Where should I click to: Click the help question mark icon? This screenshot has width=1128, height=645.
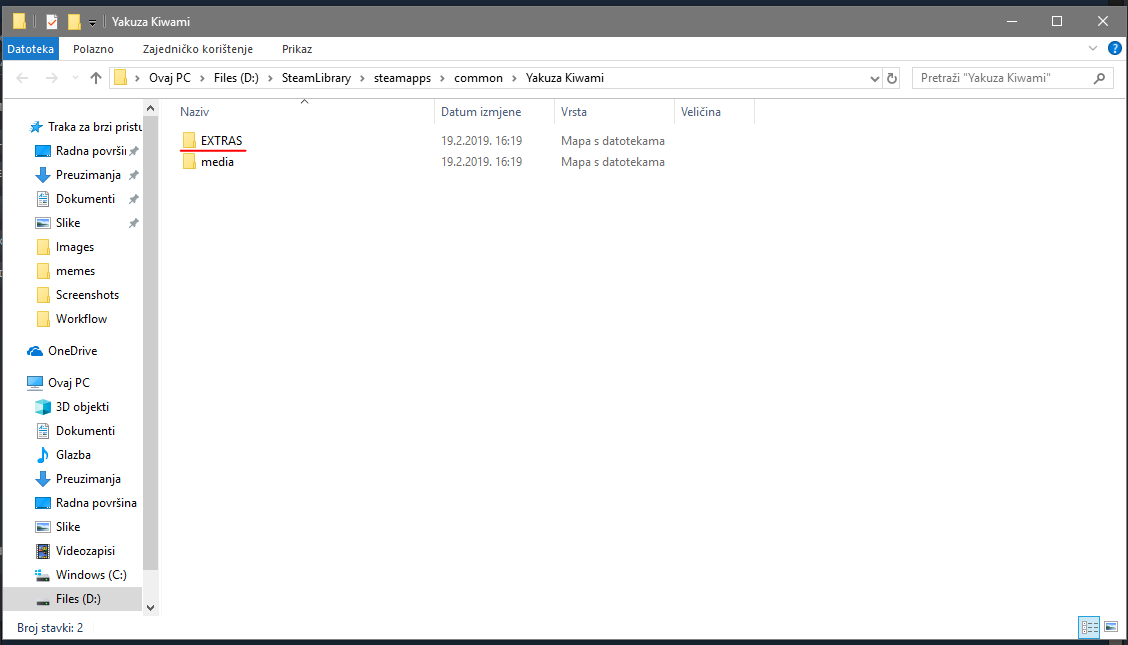coord(1114,48)
